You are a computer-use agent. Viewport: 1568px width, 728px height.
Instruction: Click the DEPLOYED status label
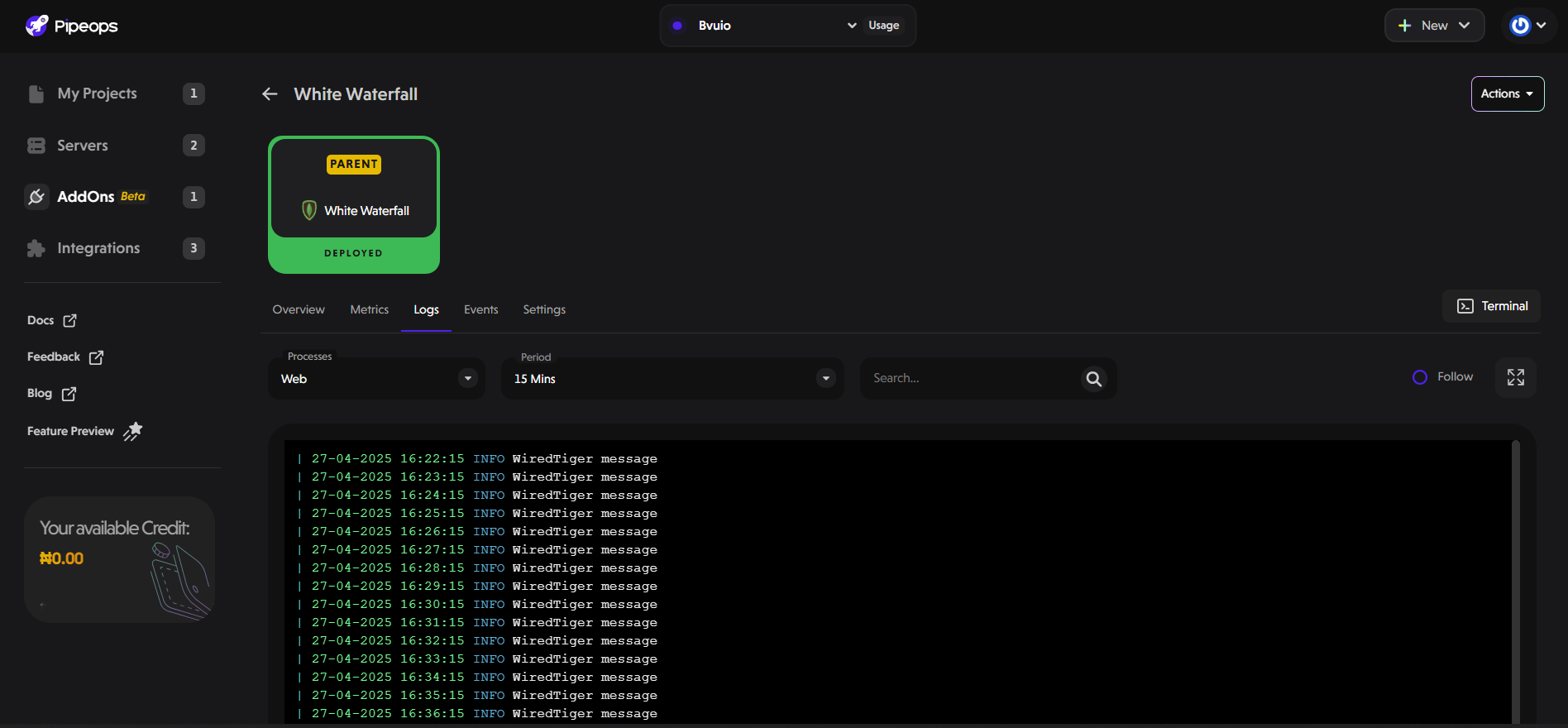pos(353,253)
